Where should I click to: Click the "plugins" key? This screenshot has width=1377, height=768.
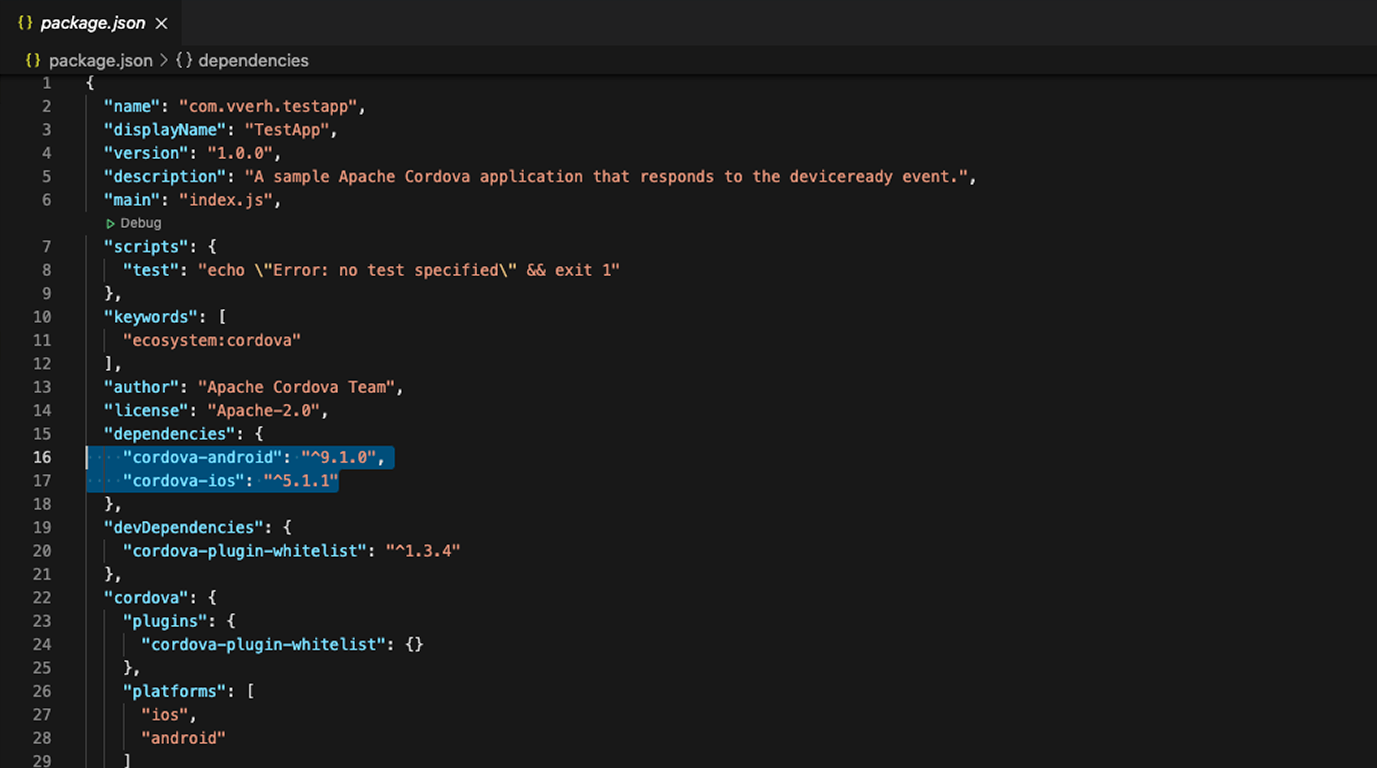164,621
